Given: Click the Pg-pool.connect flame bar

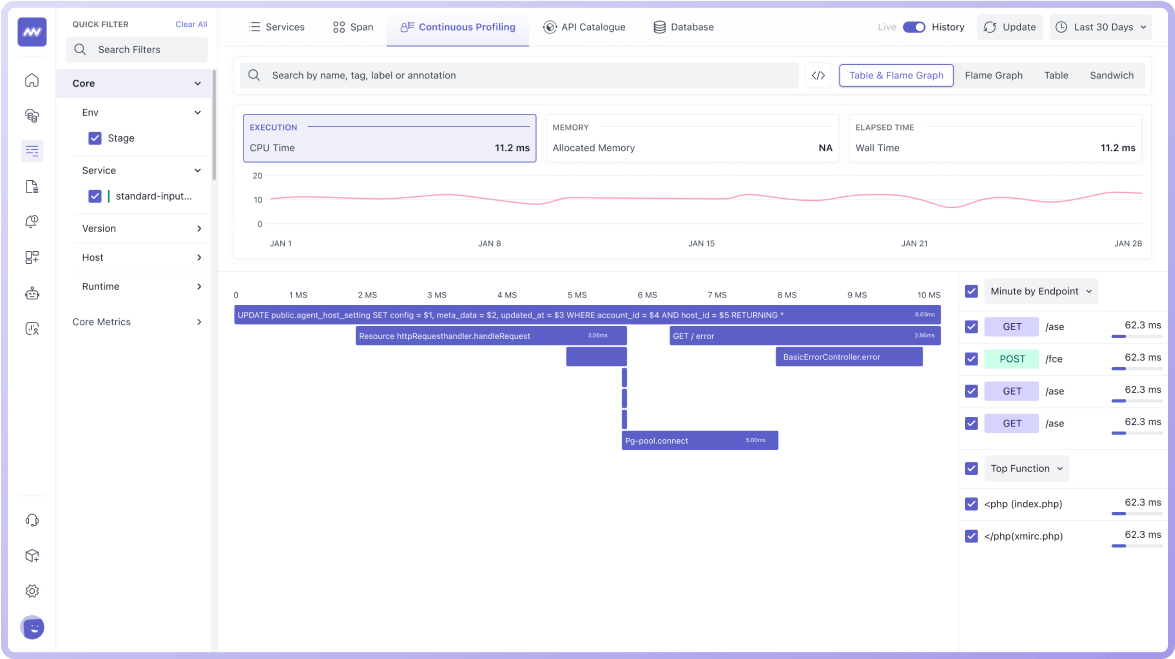Looking at the screenshot, I should (x=700, y=441).
